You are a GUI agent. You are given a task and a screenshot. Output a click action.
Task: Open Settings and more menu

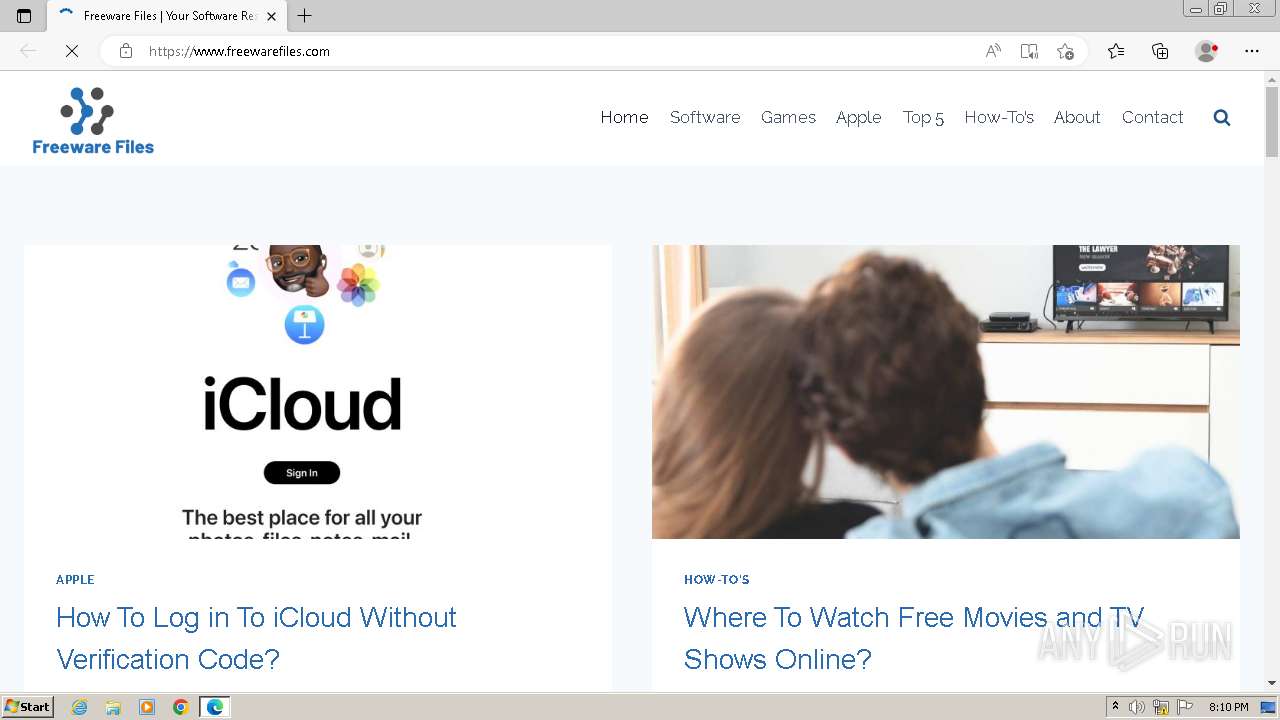tap(1252, 51)
